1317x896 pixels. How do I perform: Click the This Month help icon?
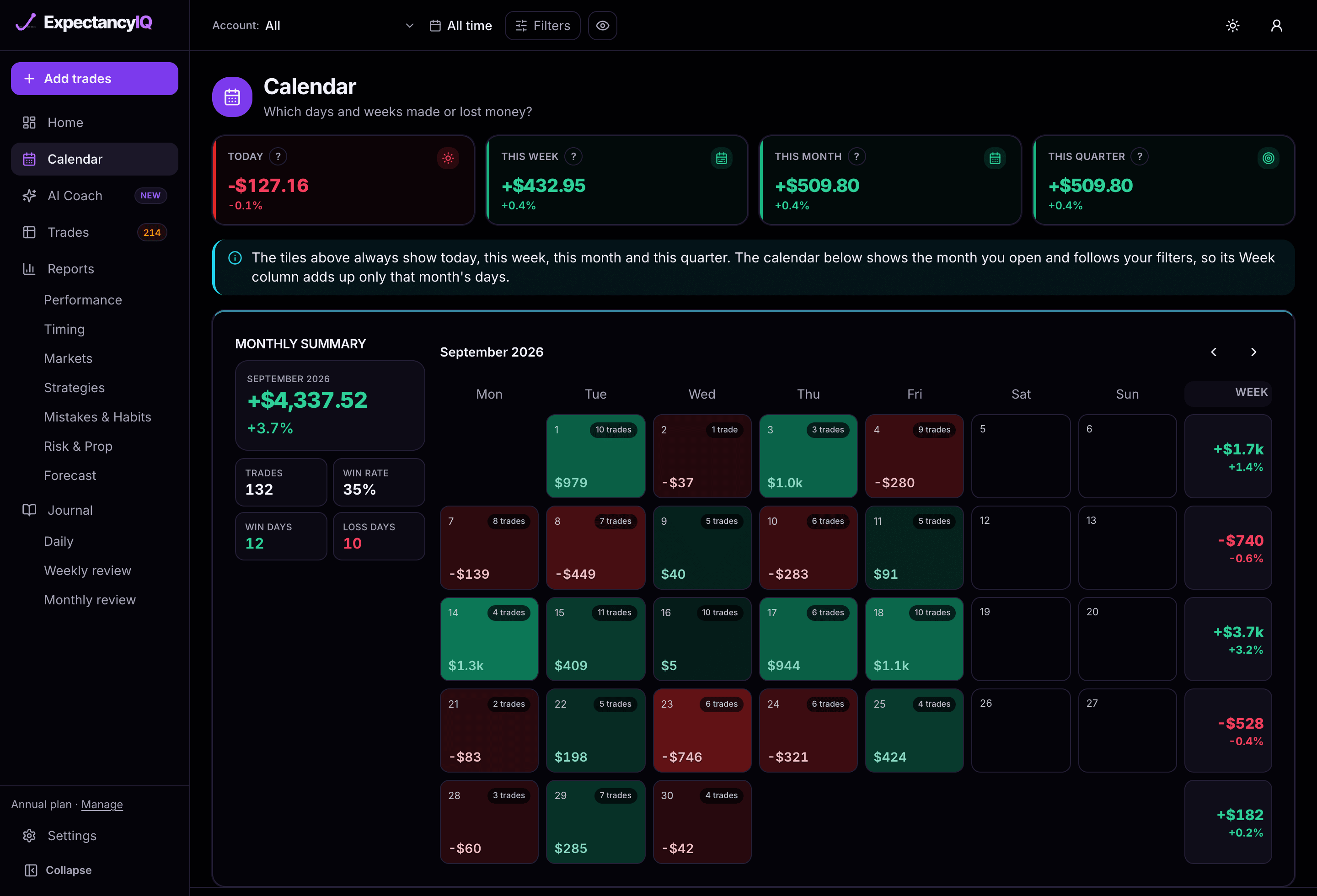(856, 156)
